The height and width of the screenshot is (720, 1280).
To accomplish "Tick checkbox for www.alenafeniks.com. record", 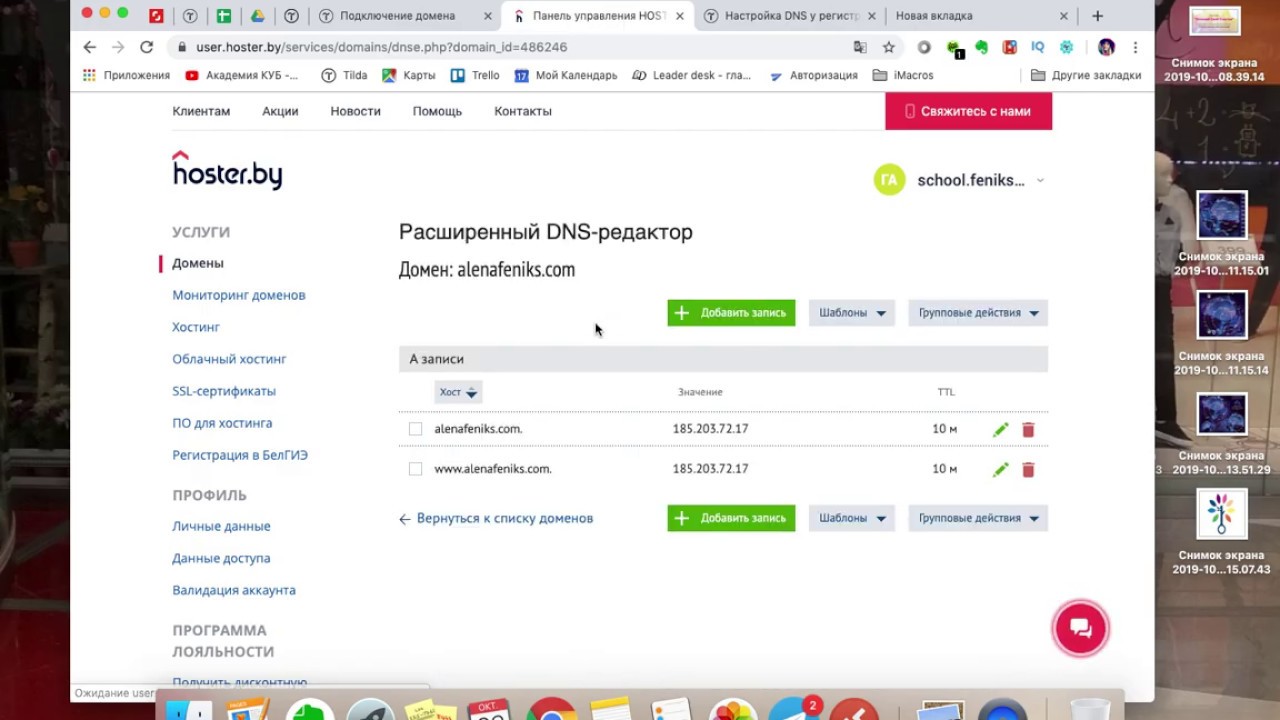I will [415, 469].
